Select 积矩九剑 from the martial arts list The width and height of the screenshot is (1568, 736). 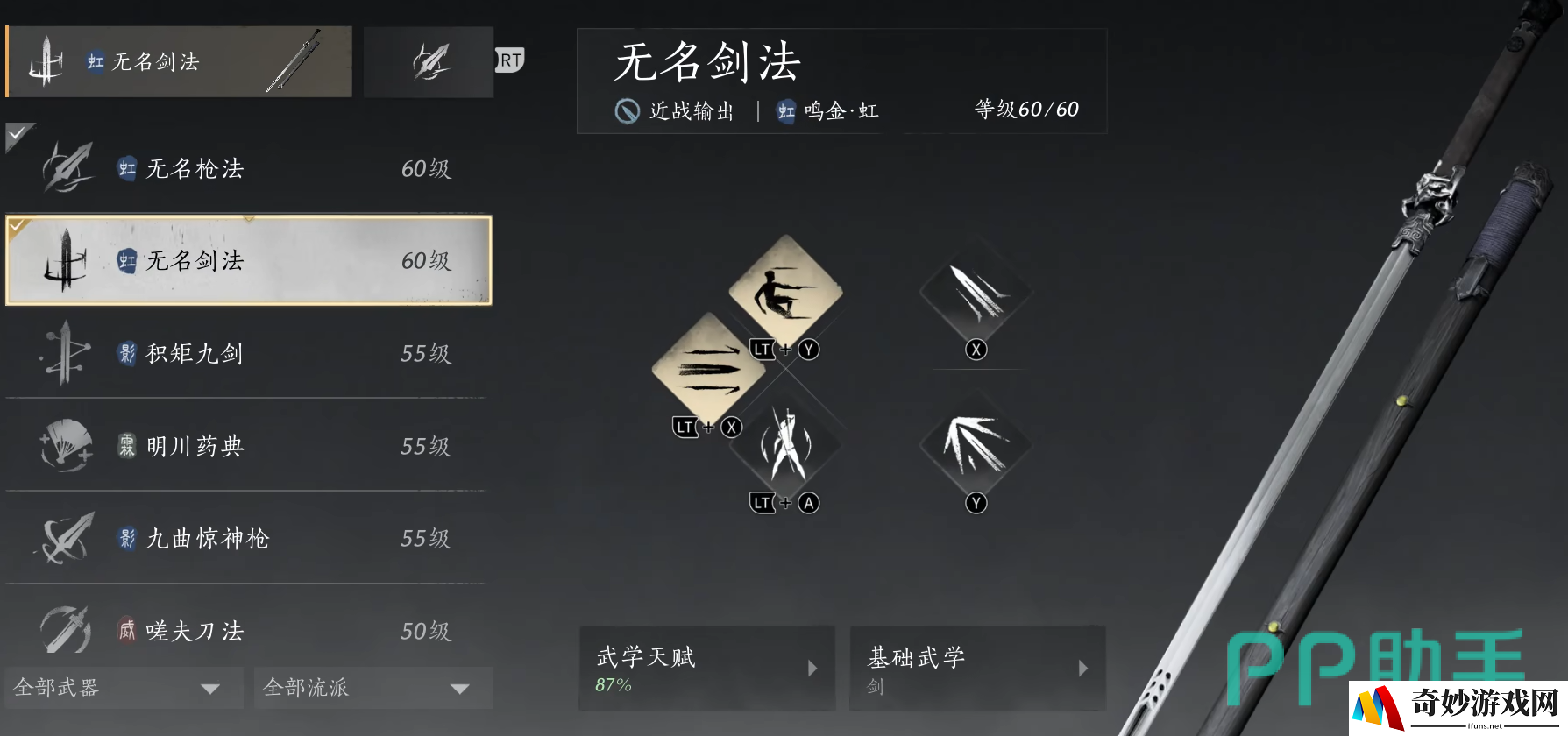click(x=249, y=353)
